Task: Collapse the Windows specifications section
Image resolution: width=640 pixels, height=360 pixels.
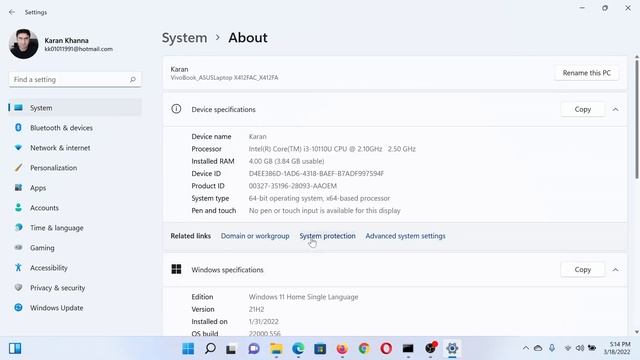Action: pyautogui.click(x=616, y=270)
